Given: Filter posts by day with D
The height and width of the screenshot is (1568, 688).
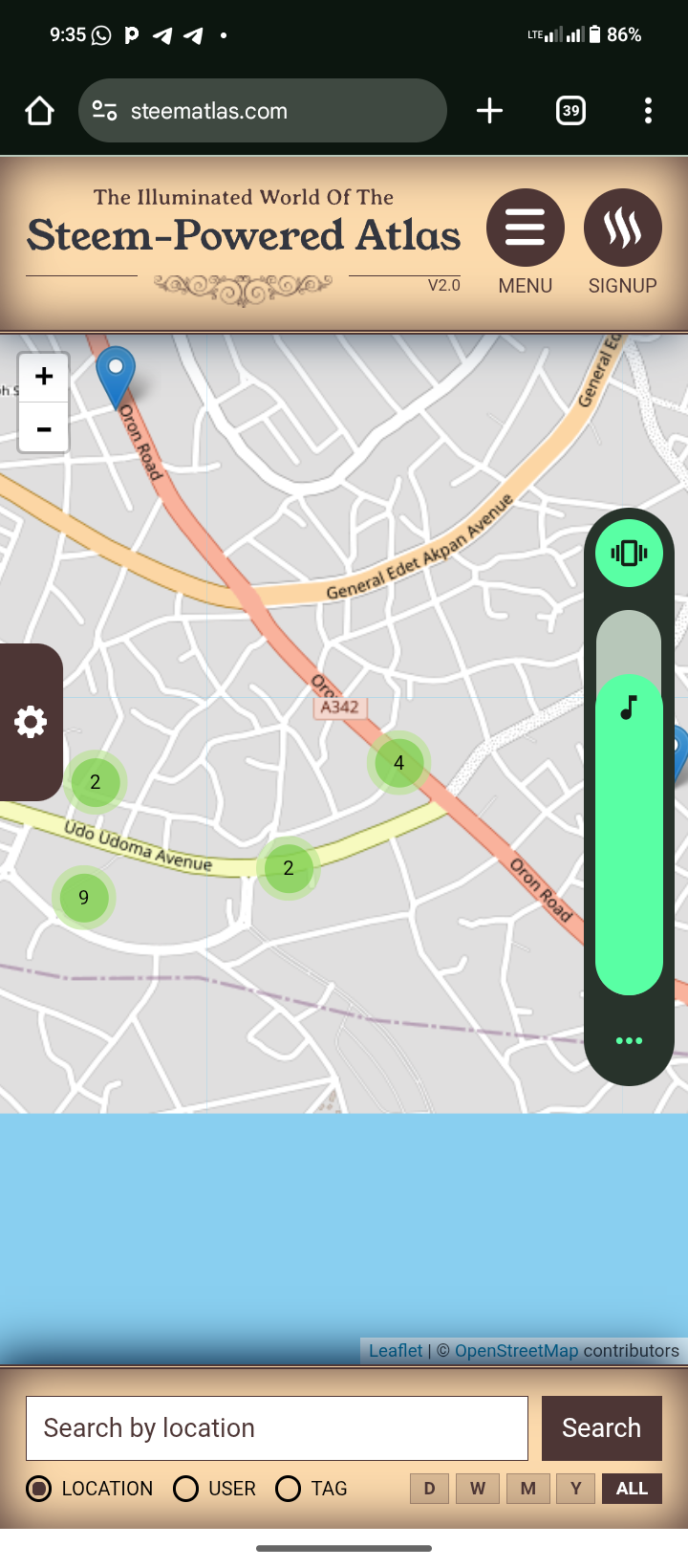Looking at the screenshot, I should 430,1489.
